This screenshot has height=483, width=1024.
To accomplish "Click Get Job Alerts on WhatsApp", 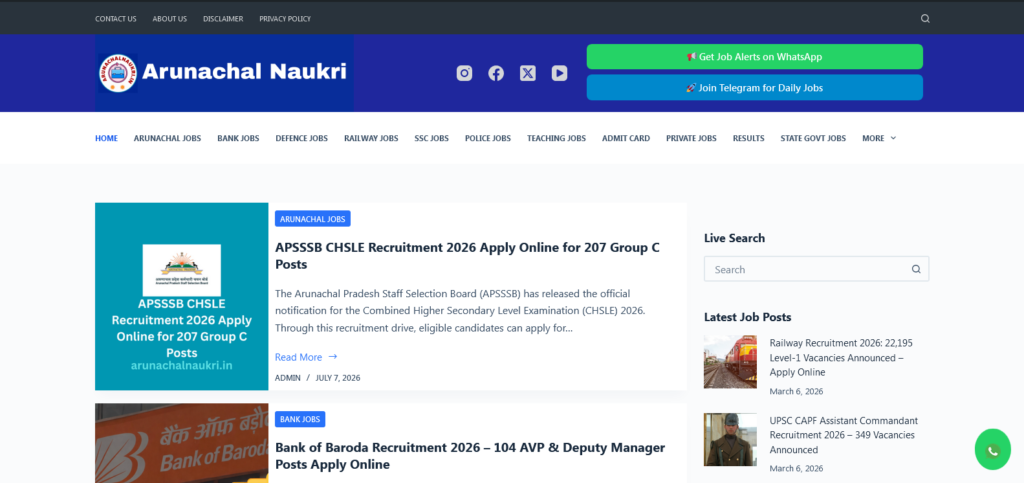I will [x=754, y=57].
